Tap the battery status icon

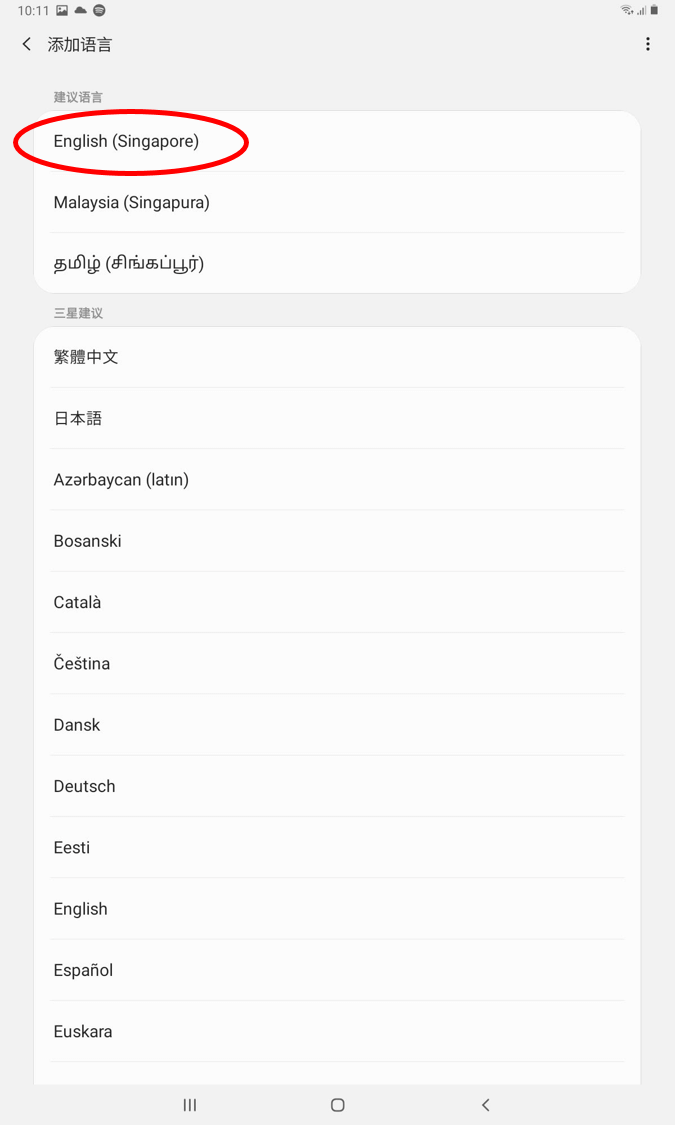(x=654, y=10)
